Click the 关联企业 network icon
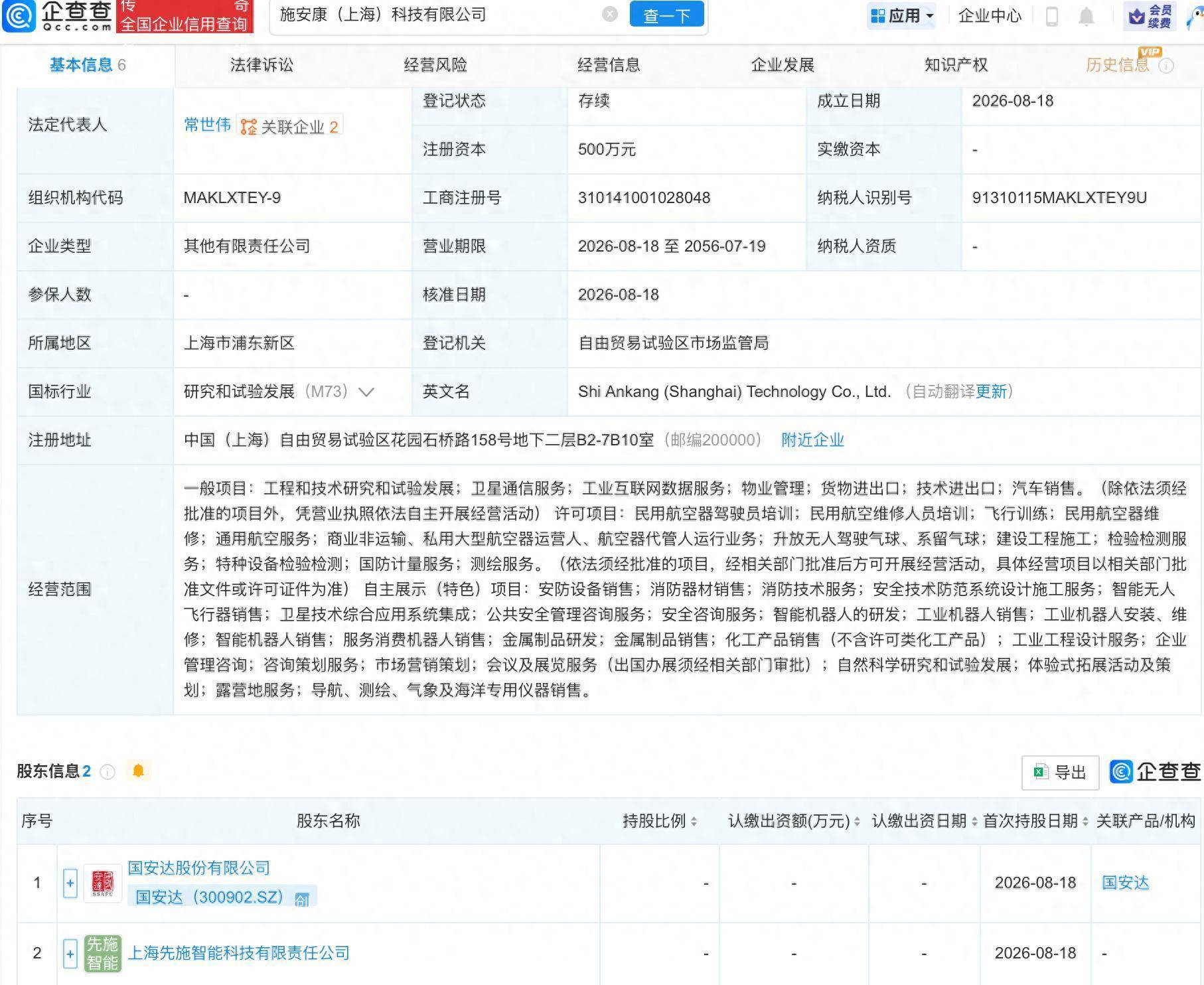The image size is (1204, 985). click(248, 127)
